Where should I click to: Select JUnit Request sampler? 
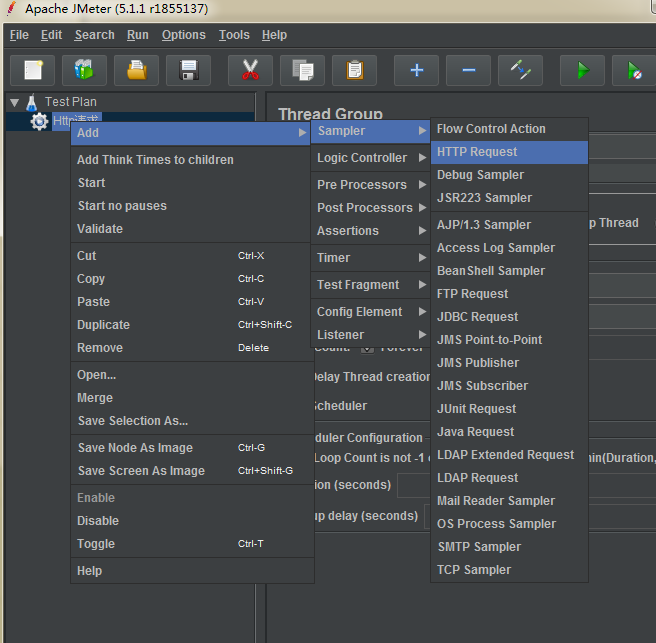[509, 409]
